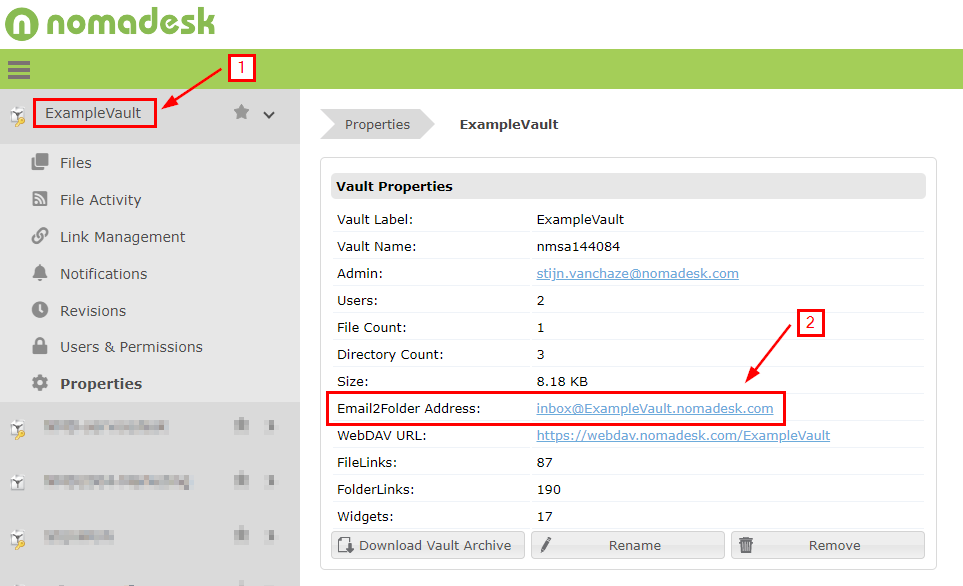This screenshot has width=963, height=586.
Task: Go to Link Management
Action: click(x=122, y=237)
